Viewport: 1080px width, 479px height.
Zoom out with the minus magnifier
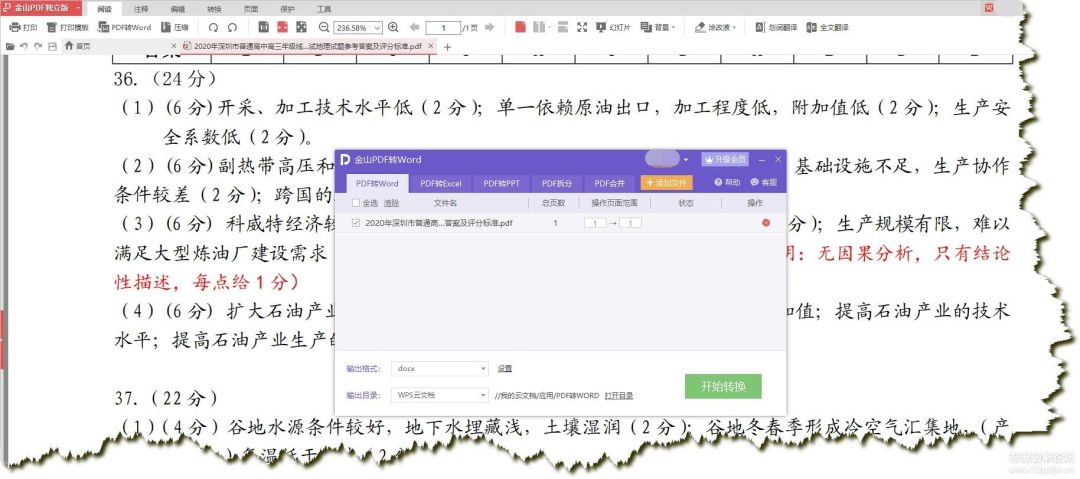tap(324, 28)
